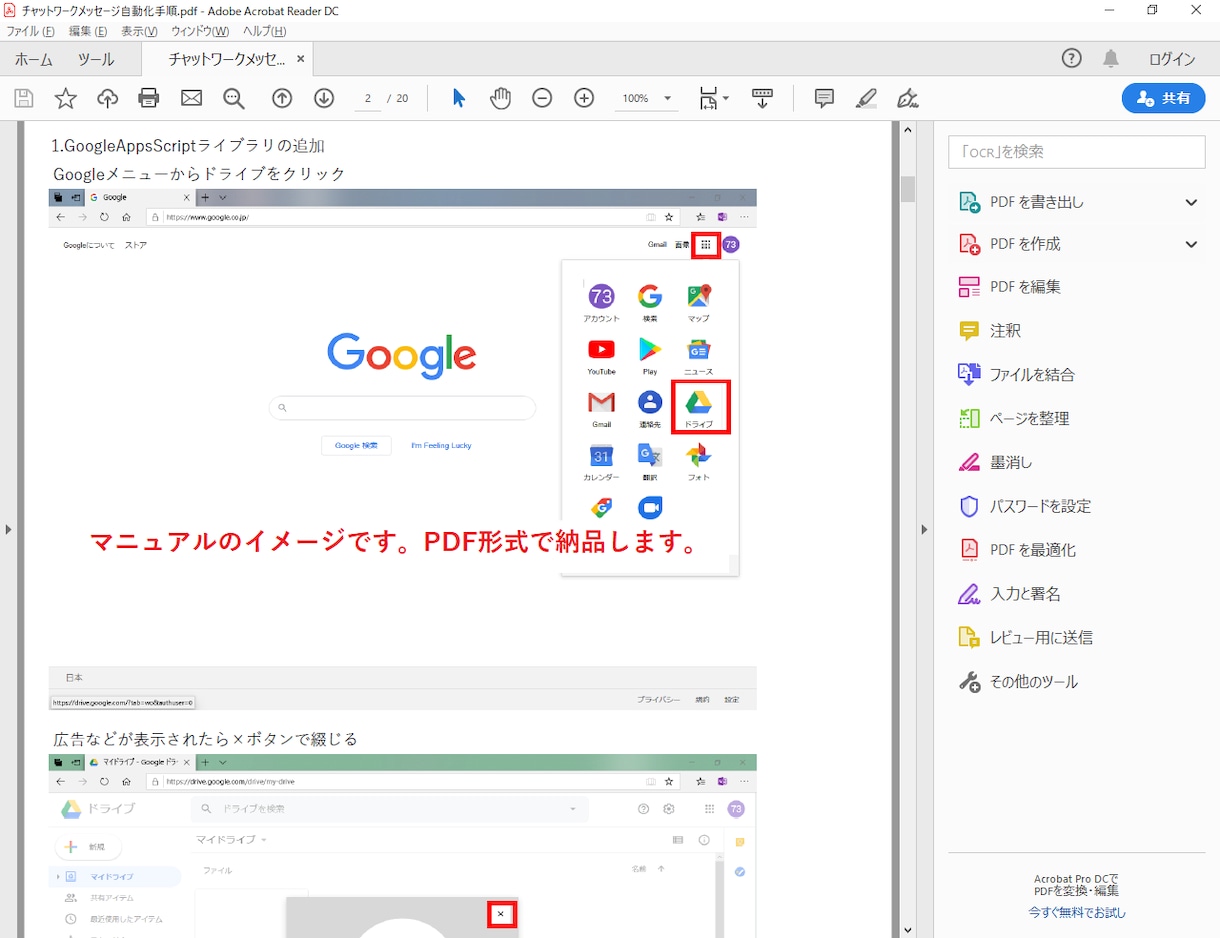Select the チャットワークメッセ document tab

click(x=227, y=59)
